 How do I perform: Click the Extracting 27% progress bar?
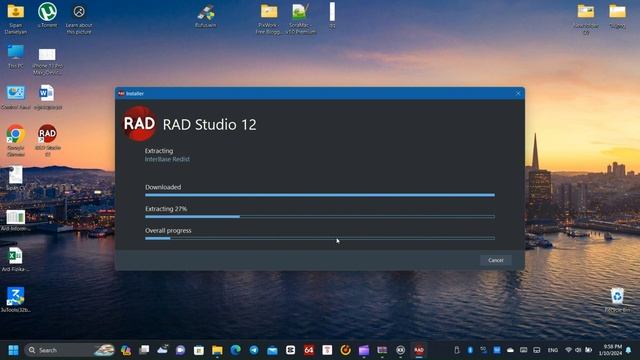[320, 217]
